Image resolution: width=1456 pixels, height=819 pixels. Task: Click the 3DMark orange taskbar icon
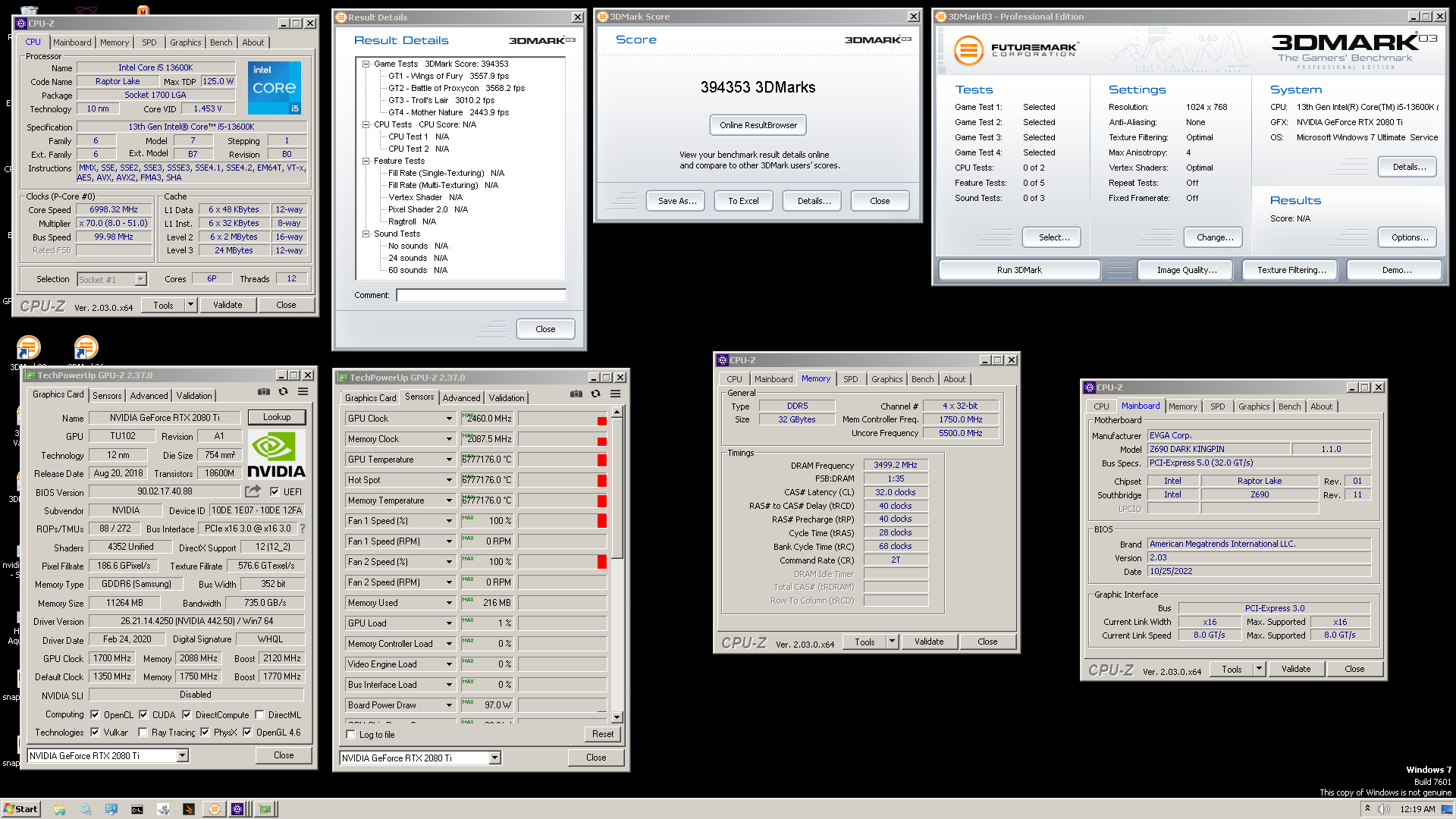[x=215, y=809]
